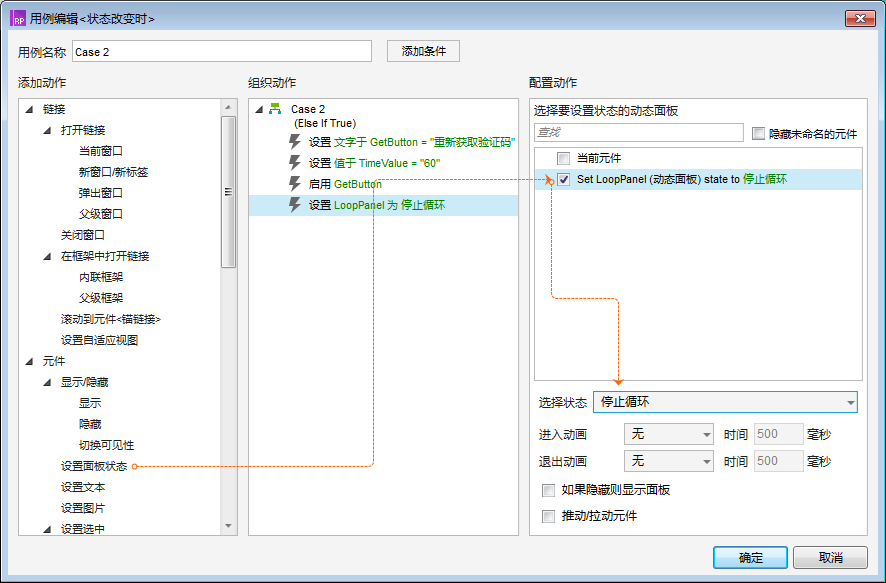Click scroll-down arrow in 添加动作 list
The width and height of the screenshot is (886, 583).
(x=228, y=525)
